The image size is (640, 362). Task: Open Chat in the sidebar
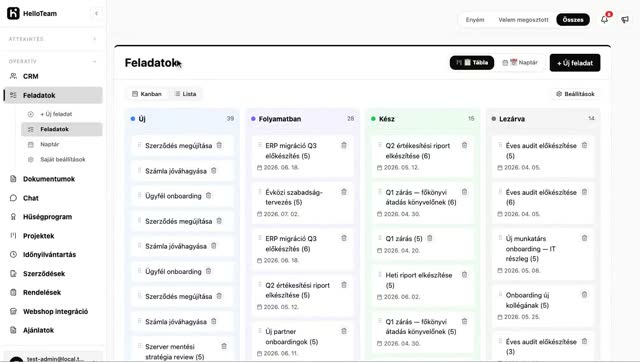tap(53, 198)
